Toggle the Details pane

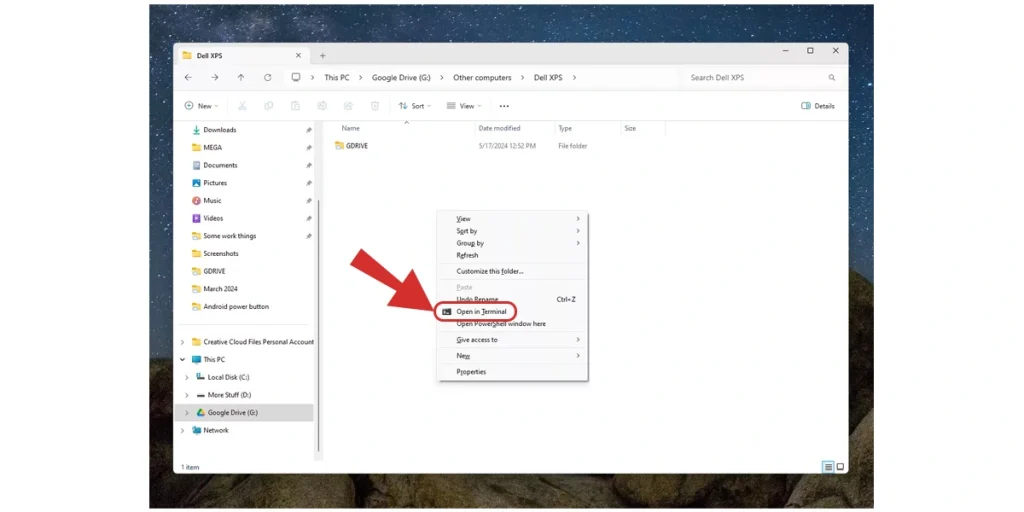(818, 106)
